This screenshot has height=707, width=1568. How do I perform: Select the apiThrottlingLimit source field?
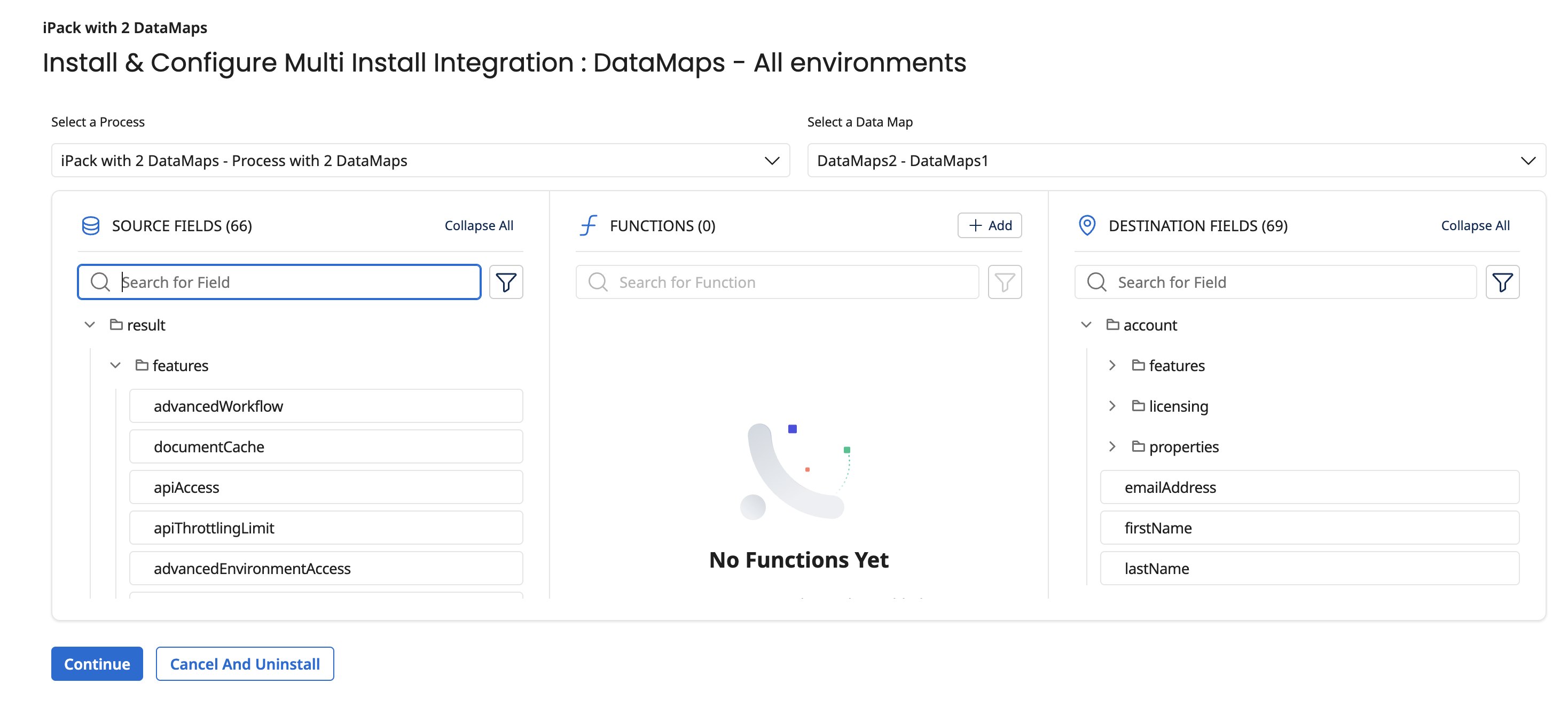click(x=326, y=528)
